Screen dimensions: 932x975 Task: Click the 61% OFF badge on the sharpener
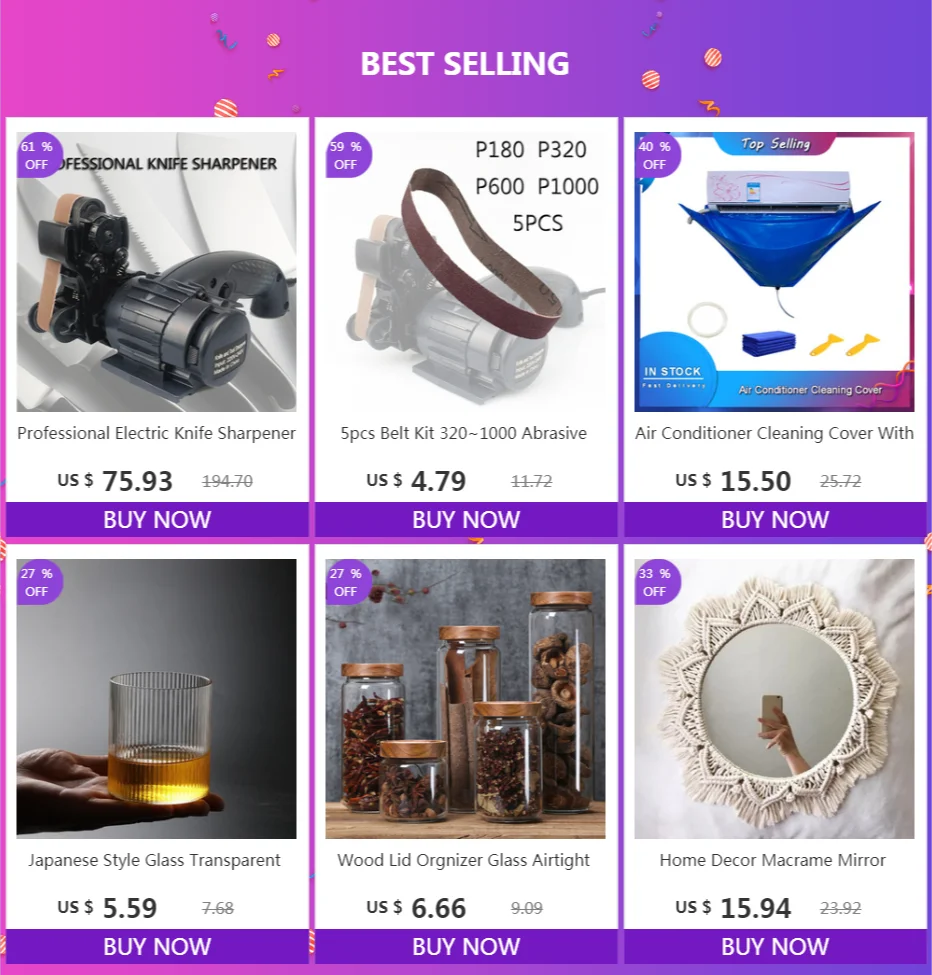[x=39, y=155]
